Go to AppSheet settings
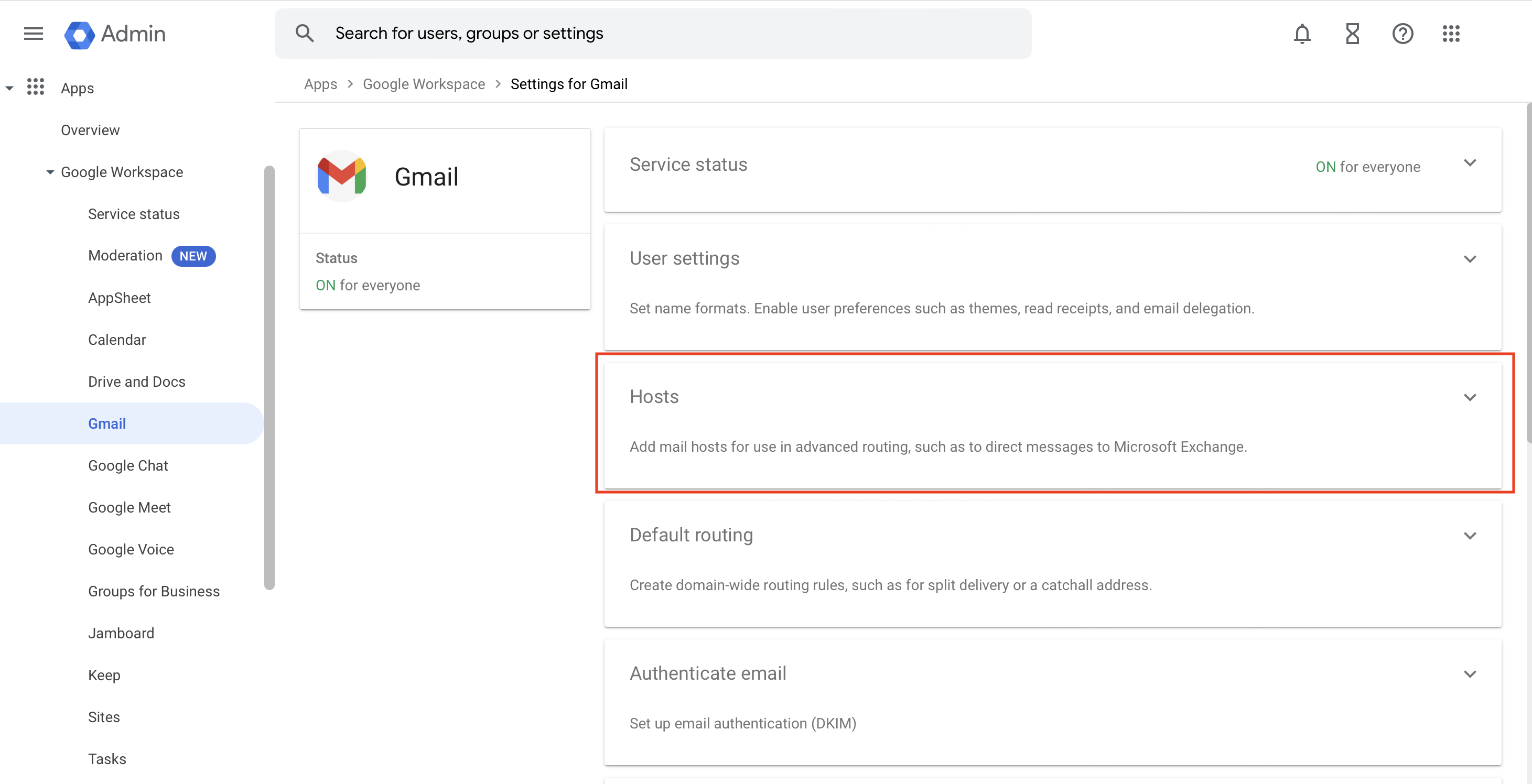The width and height of the screenshot is (1532, 784). click(x=120, y=298)
